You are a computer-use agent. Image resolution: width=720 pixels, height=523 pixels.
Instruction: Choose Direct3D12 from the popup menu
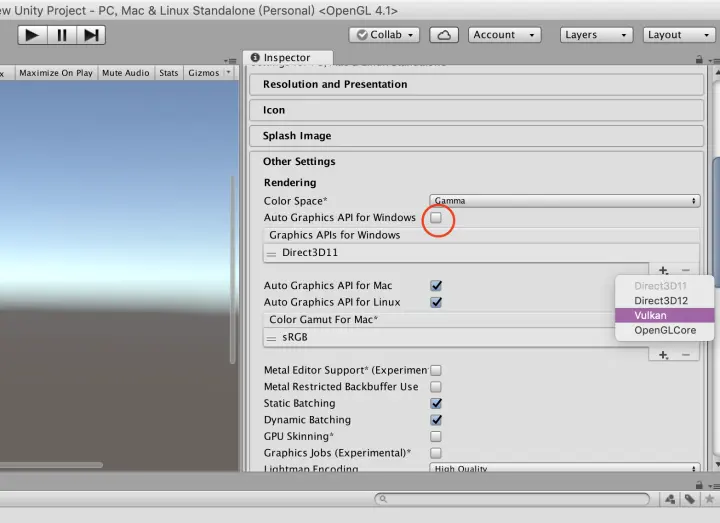pos(664,301)
